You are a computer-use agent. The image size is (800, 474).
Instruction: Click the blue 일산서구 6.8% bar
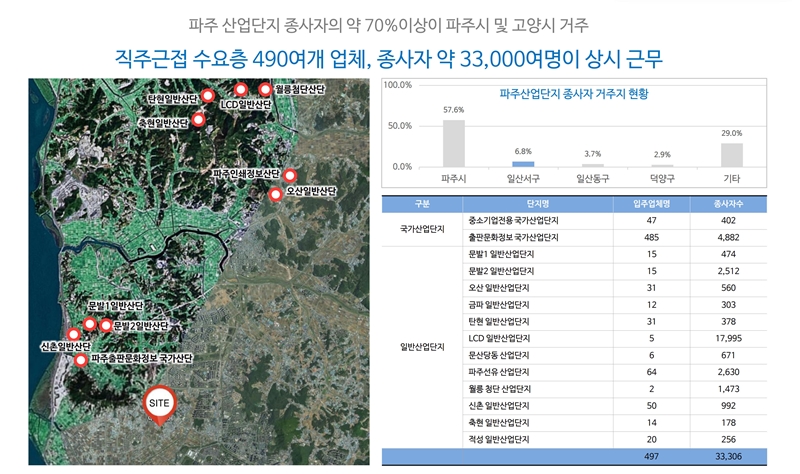point(523,163)
